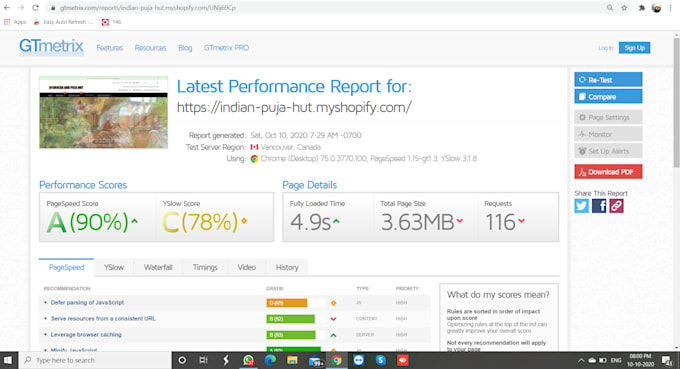Open the red recorder app in the taskbar
This screenshot has height=369, width=680.
[x=403, y=360]
